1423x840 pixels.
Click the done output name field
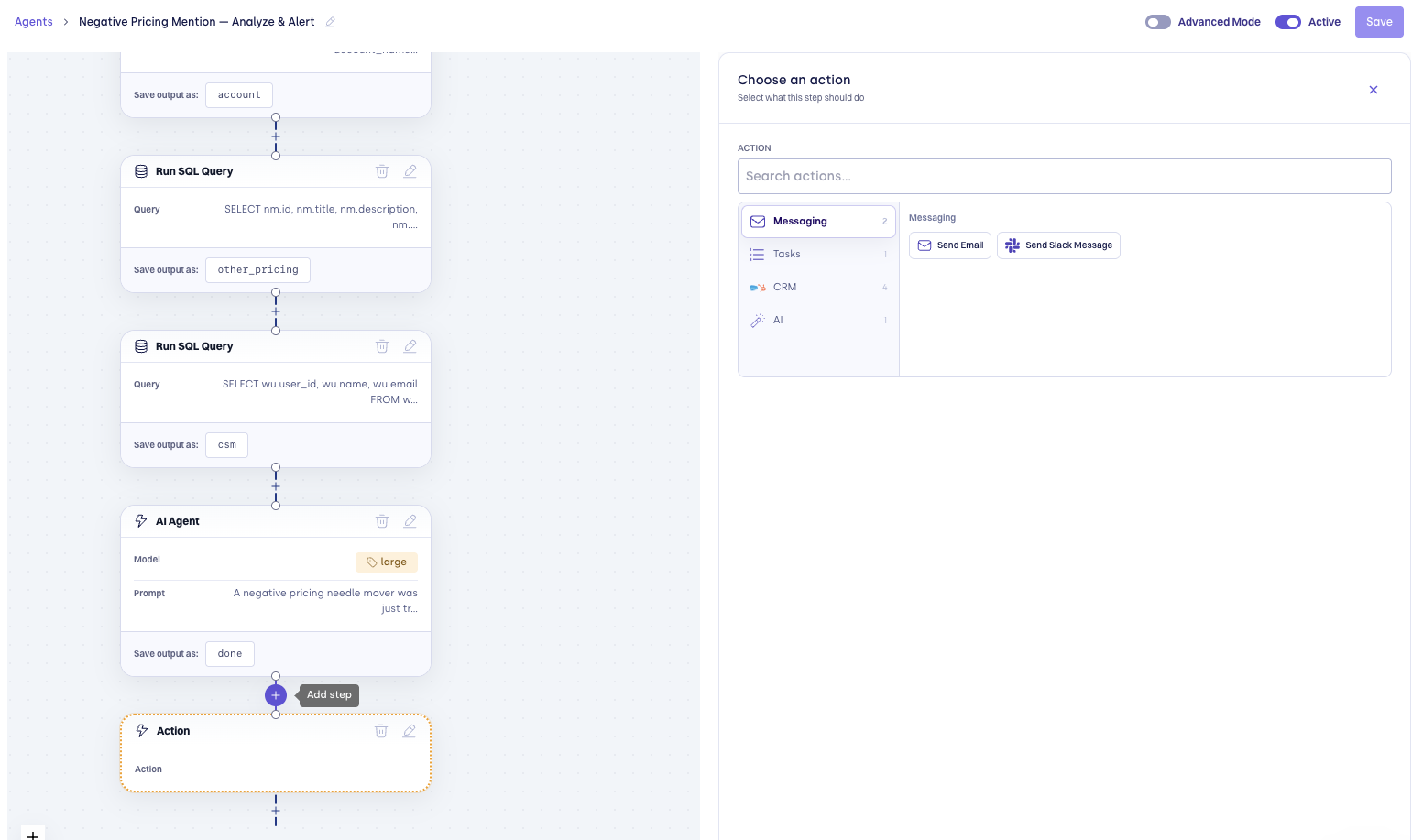click(230, 654)
